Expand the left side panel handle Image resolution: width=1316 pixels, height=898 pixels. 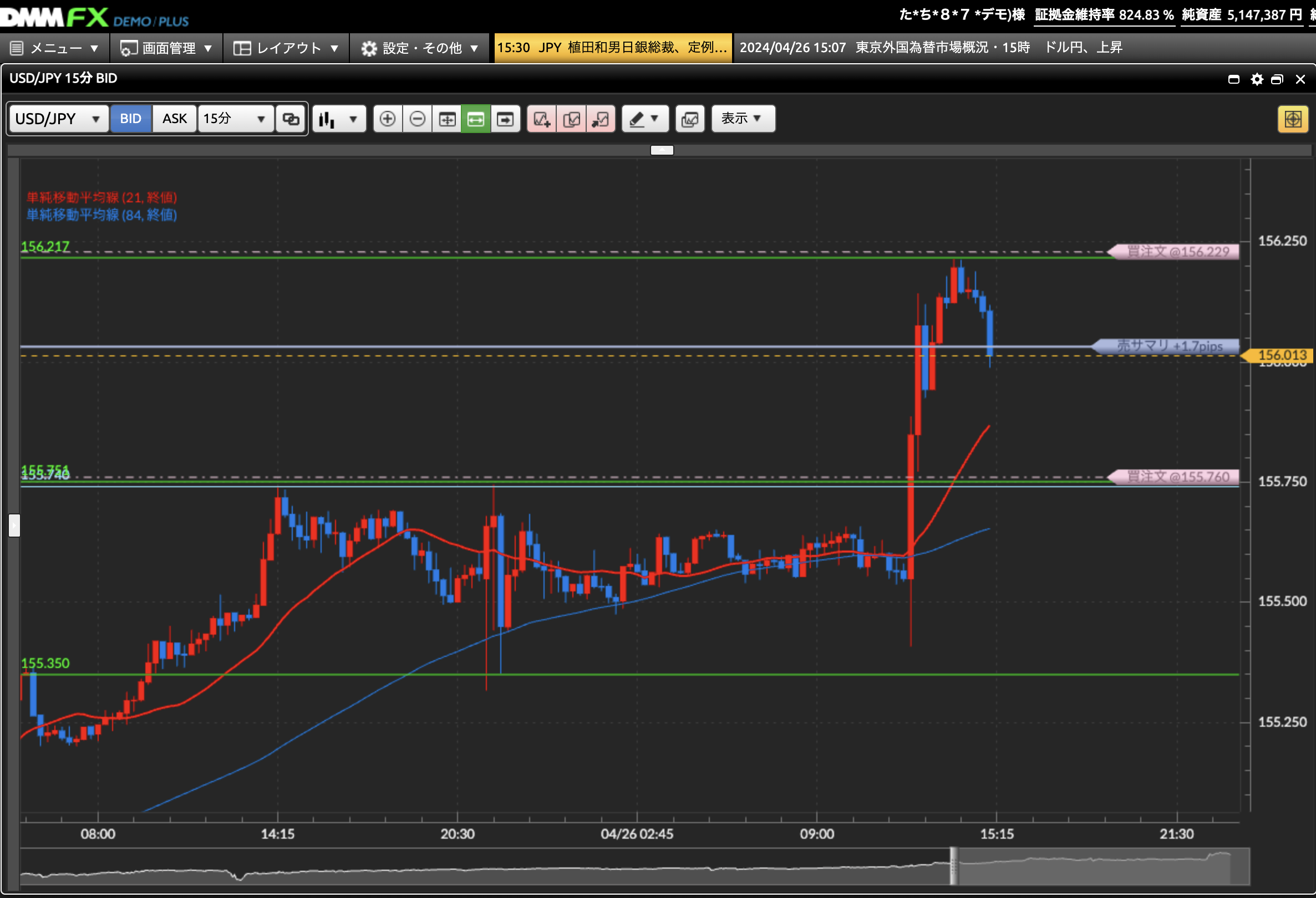point(15,525)
